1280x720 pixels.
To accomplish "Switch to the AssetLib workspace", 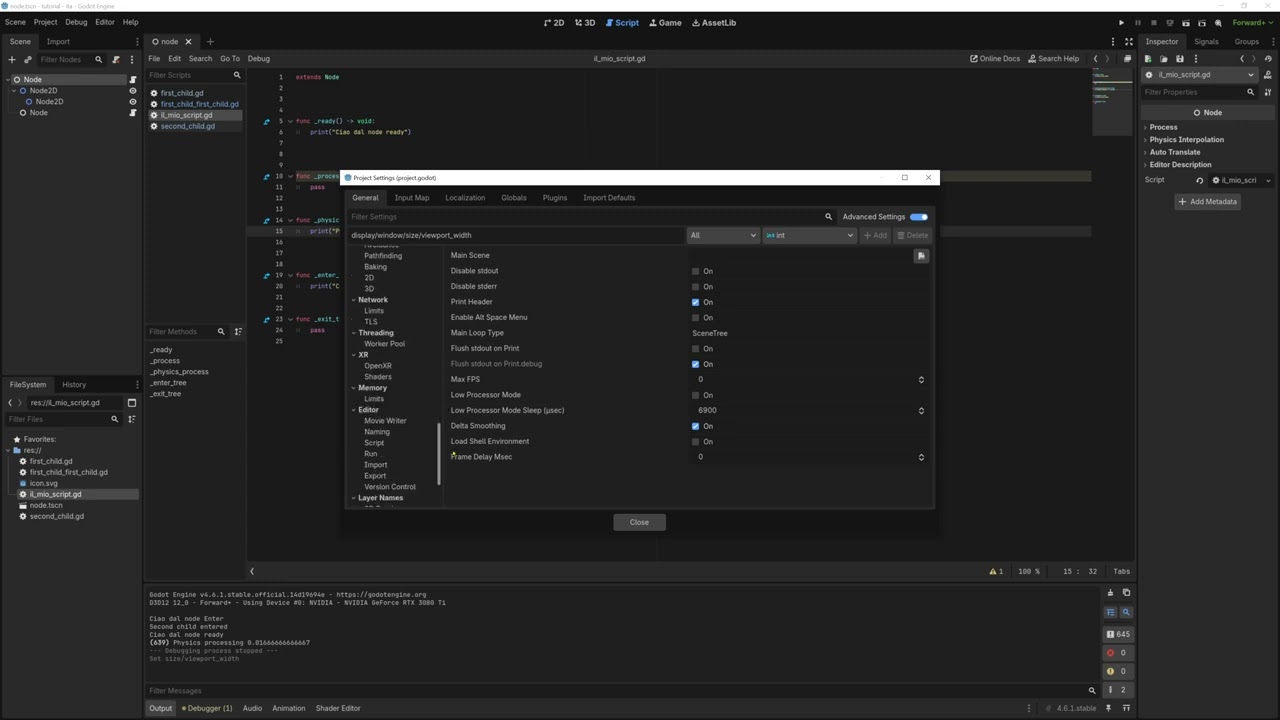I will point(714,22).
